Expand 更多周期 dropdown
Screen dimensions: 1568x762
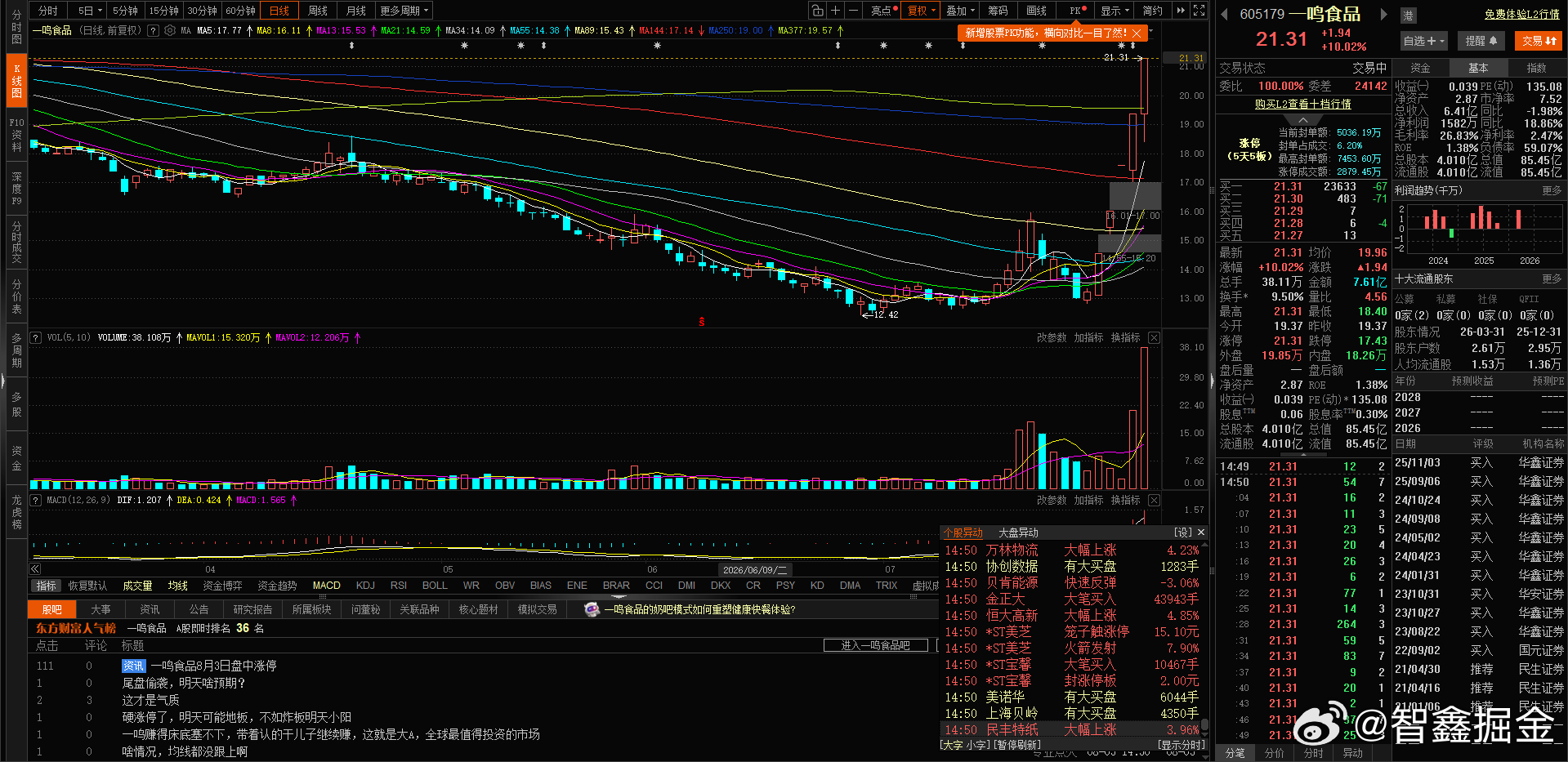coord(404,11)
